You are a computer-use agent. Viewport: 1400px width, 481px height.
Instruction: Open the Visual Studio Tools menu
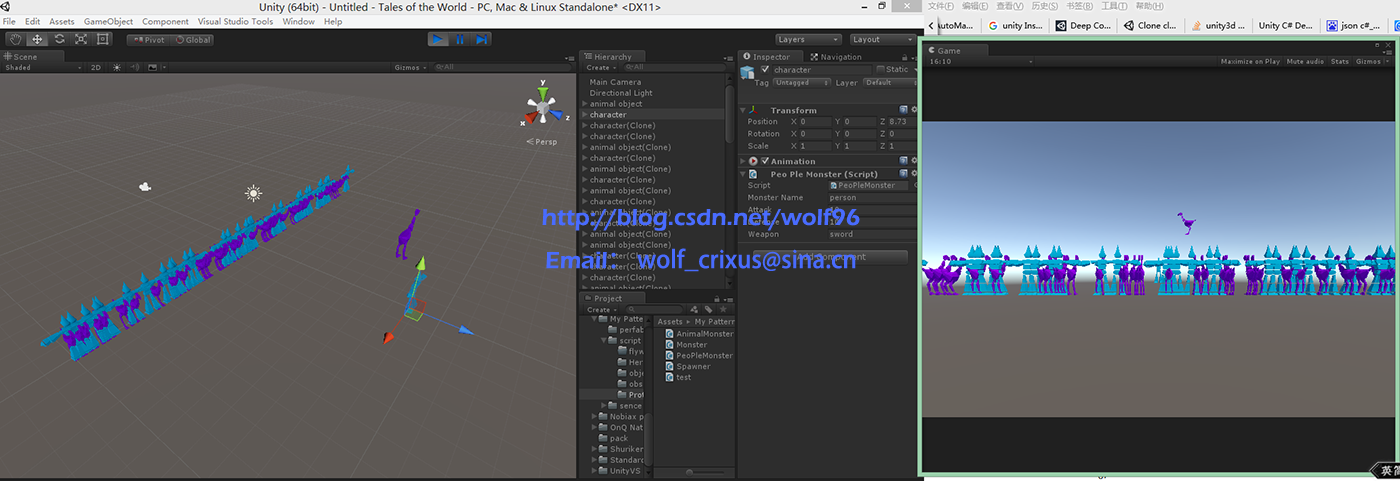click(x=235, y=21)
